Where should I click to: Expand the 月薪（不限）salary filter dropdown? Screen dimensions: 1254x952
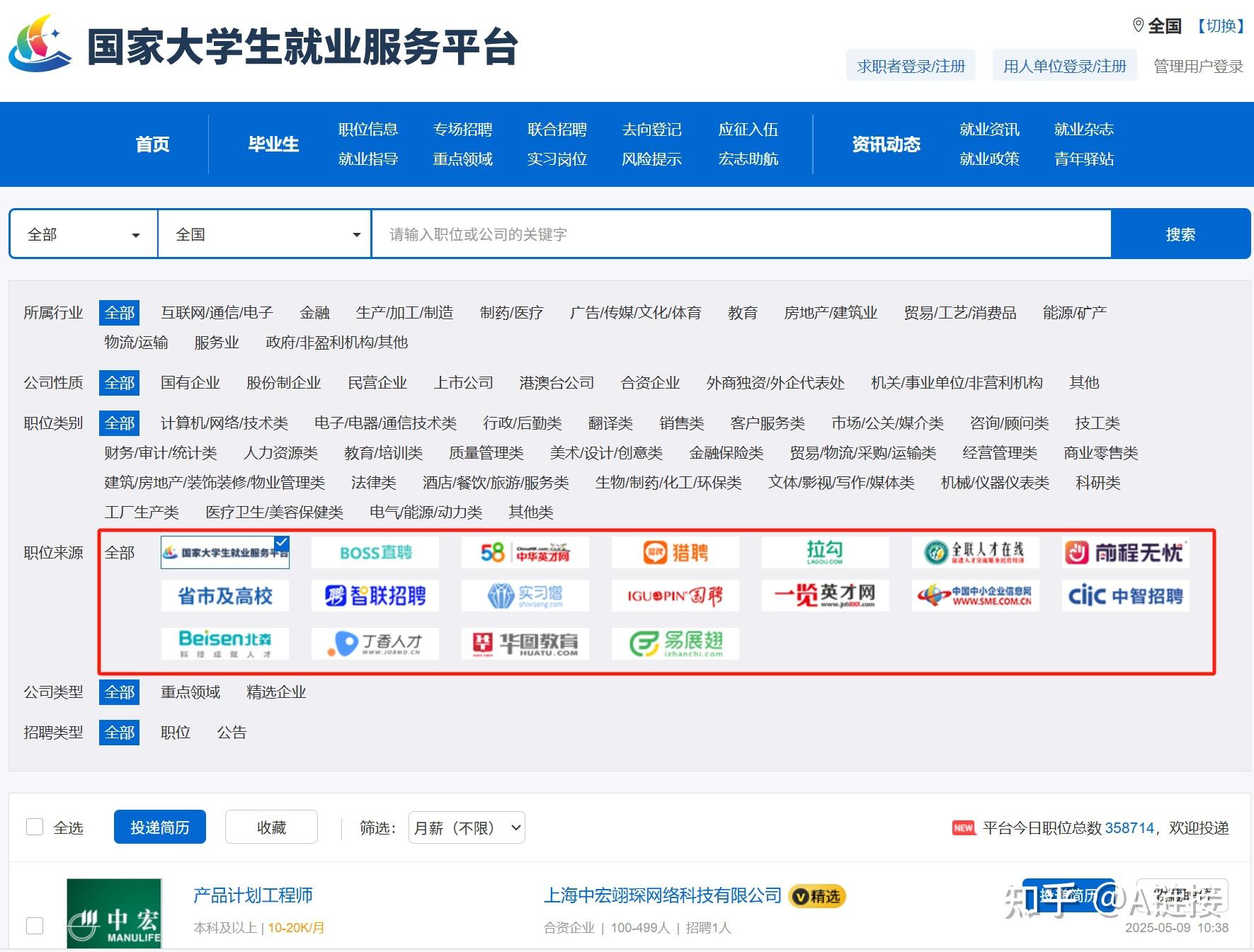point(467,827)
